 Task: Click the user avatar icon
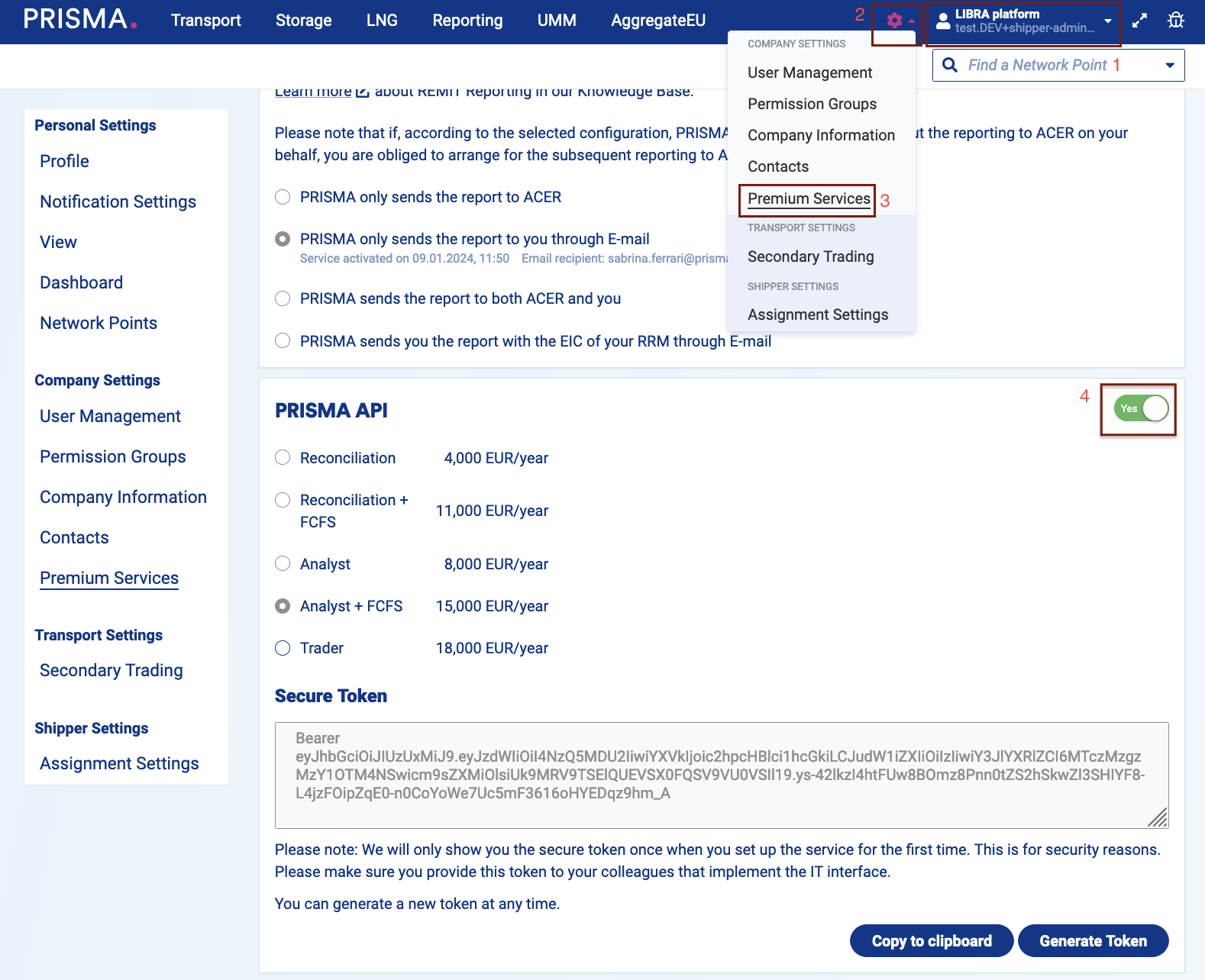[x=943, y=21]
